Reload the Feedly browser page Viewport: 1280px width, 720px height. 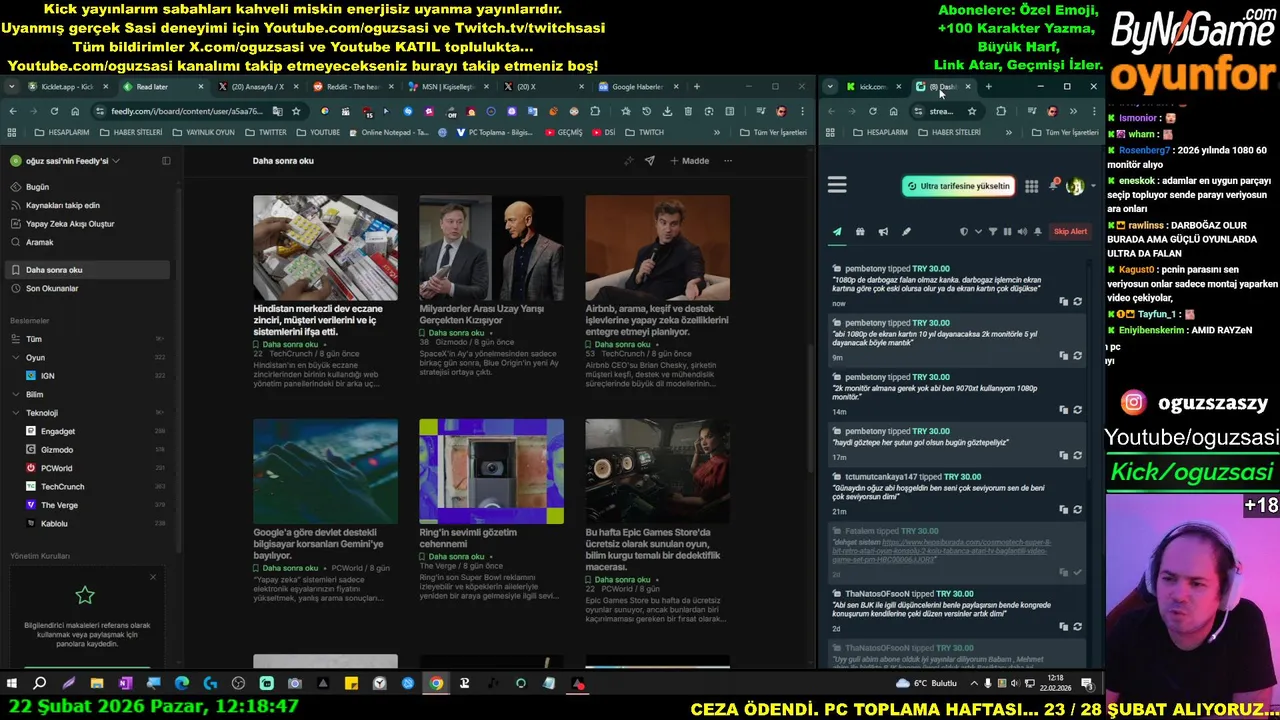[54, 111]
